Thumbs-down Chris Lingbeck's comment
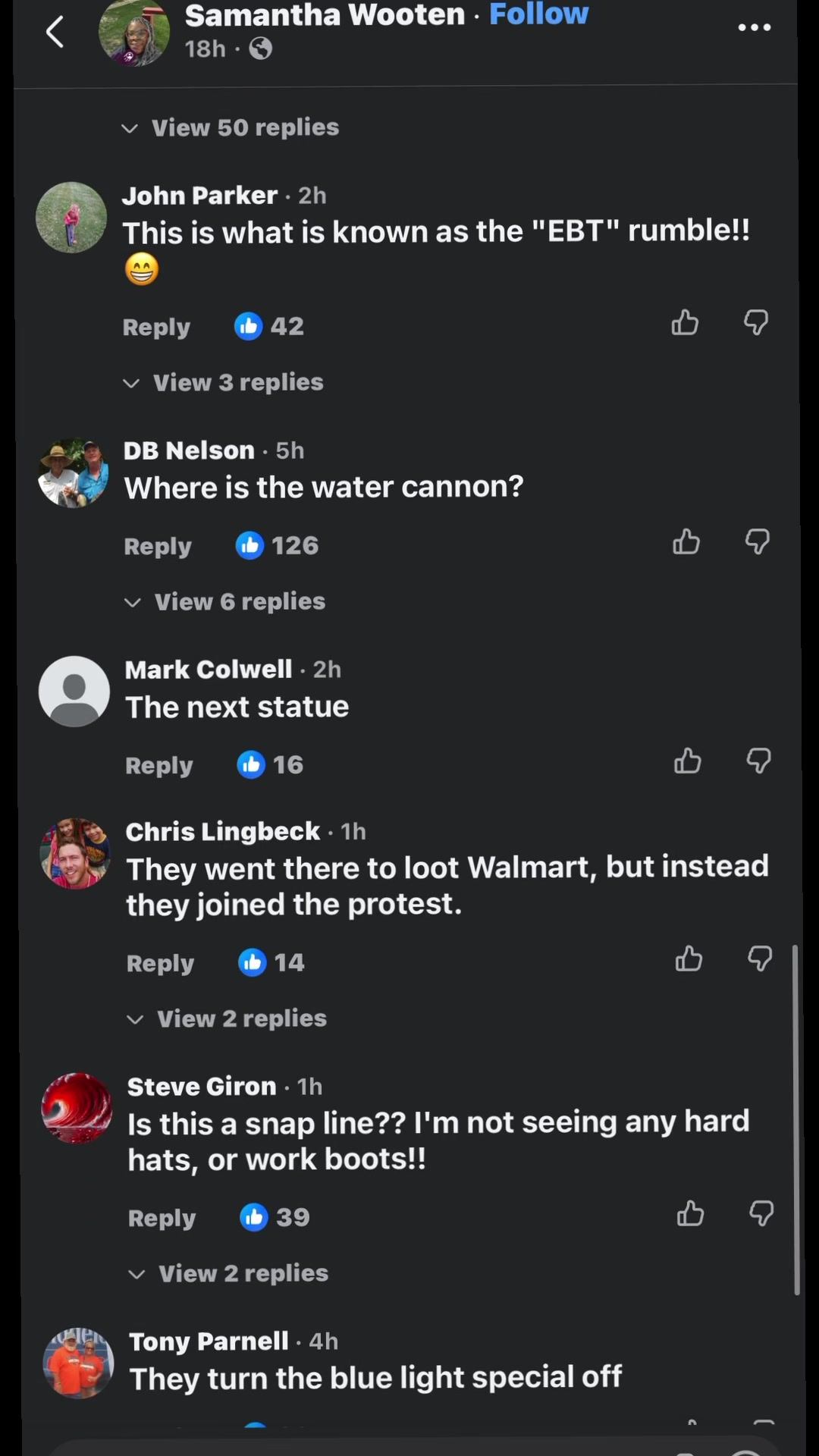 760,959
